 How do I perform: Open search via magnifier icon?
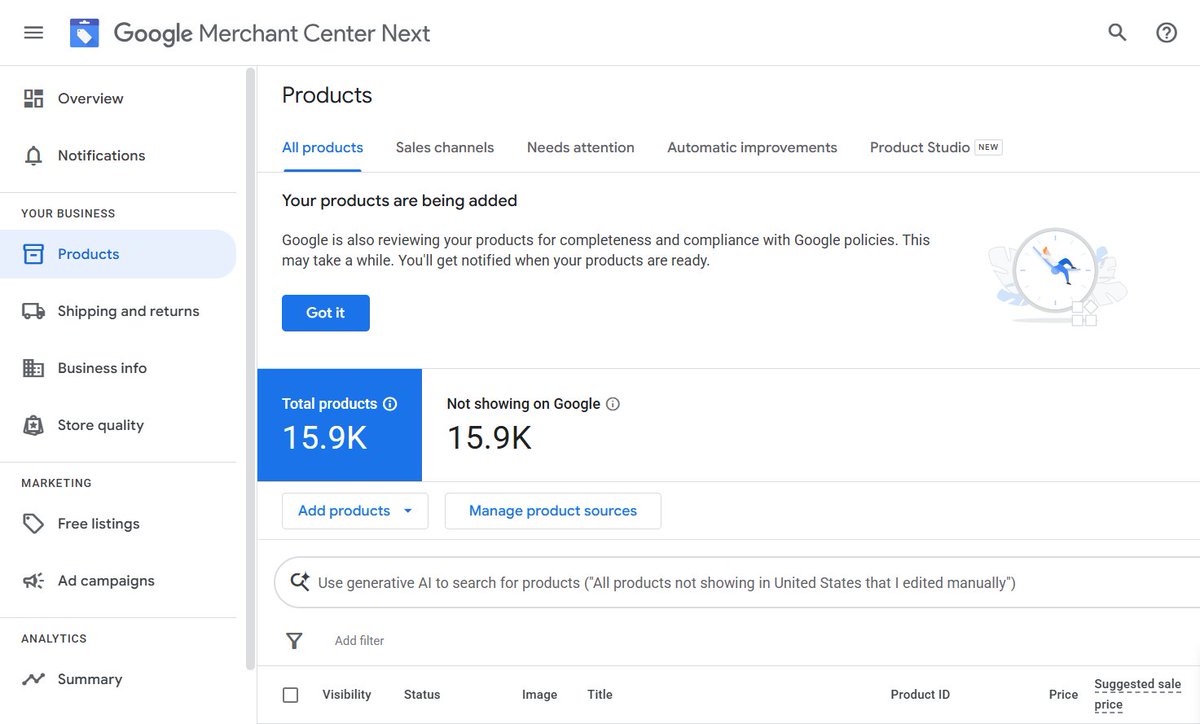(1118, 33)
